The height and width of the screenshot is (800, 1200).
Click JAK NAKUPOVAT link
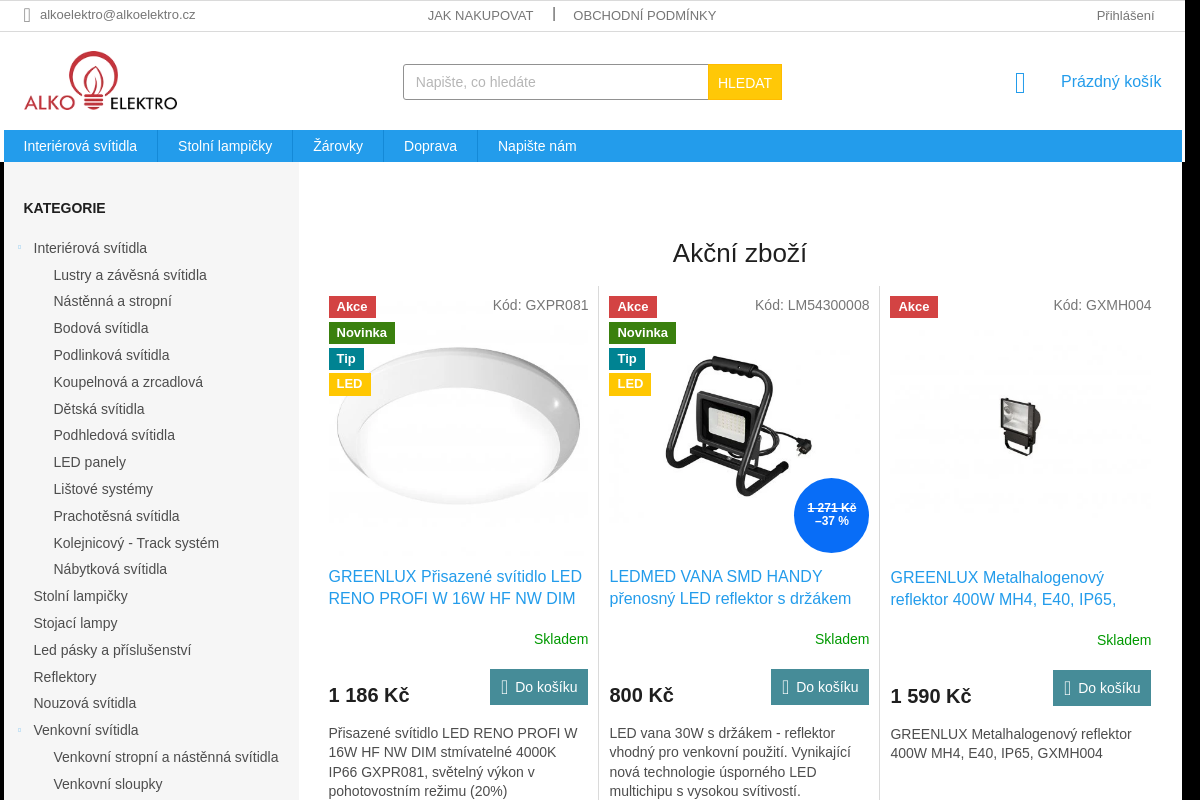pyautogui.click(x=480, y=15)
